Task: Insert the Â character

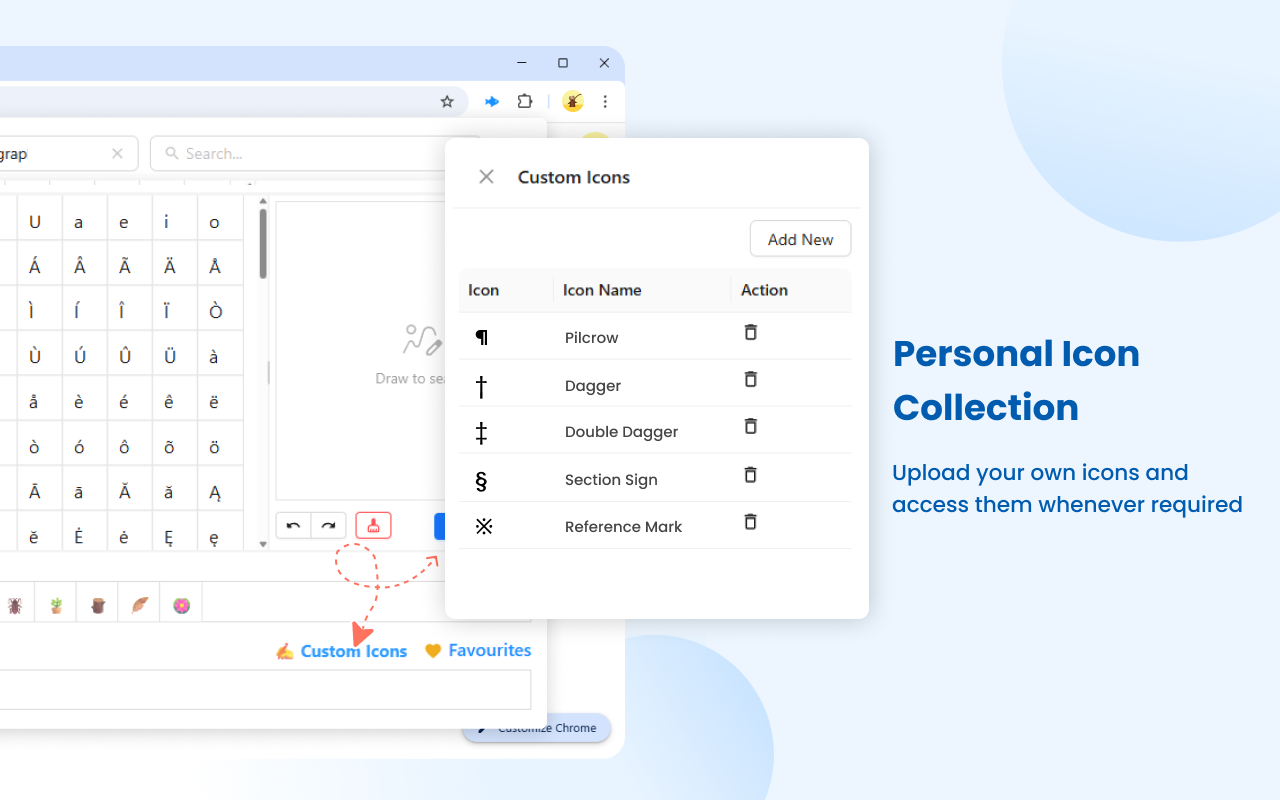Action: tap(79, 267)
